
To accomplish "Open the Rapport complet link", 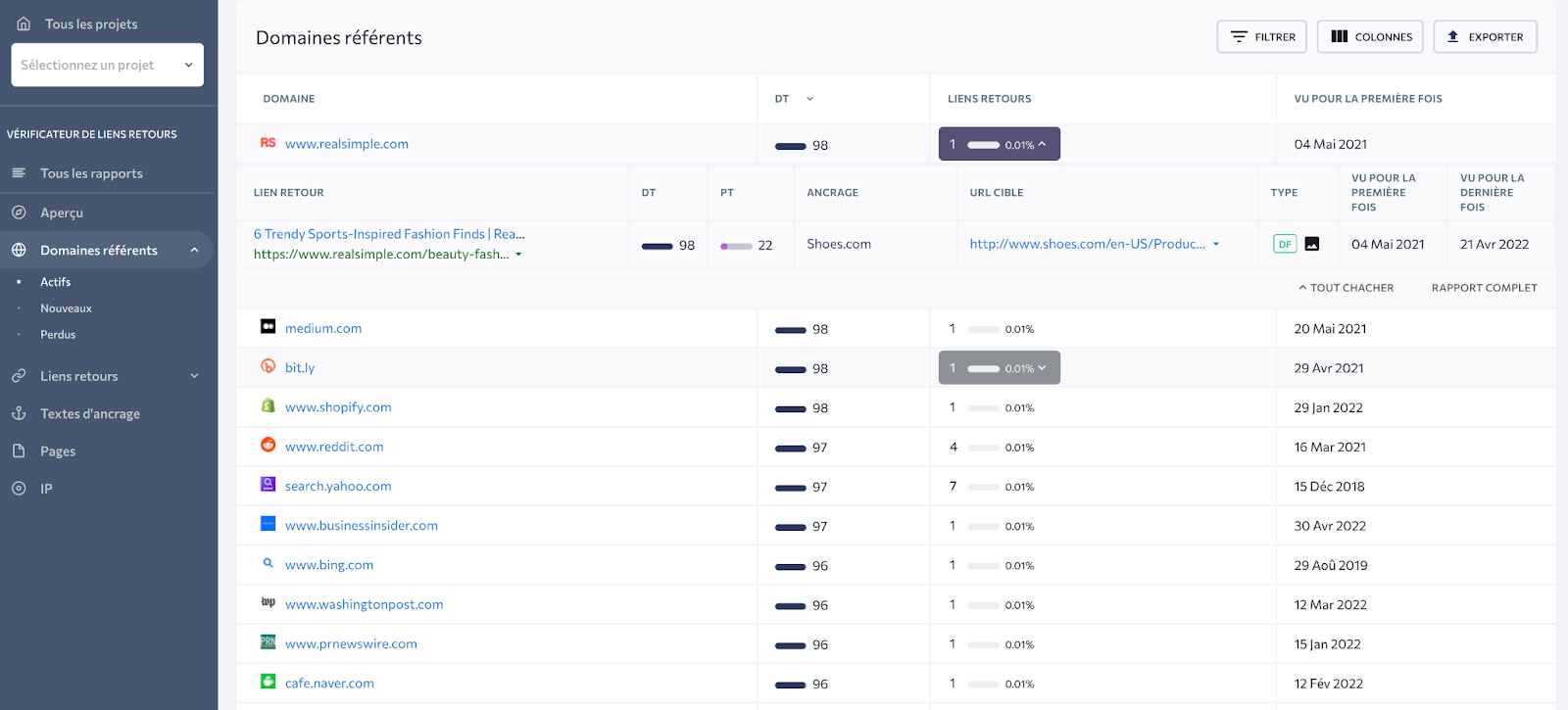I will [1485, 288].
